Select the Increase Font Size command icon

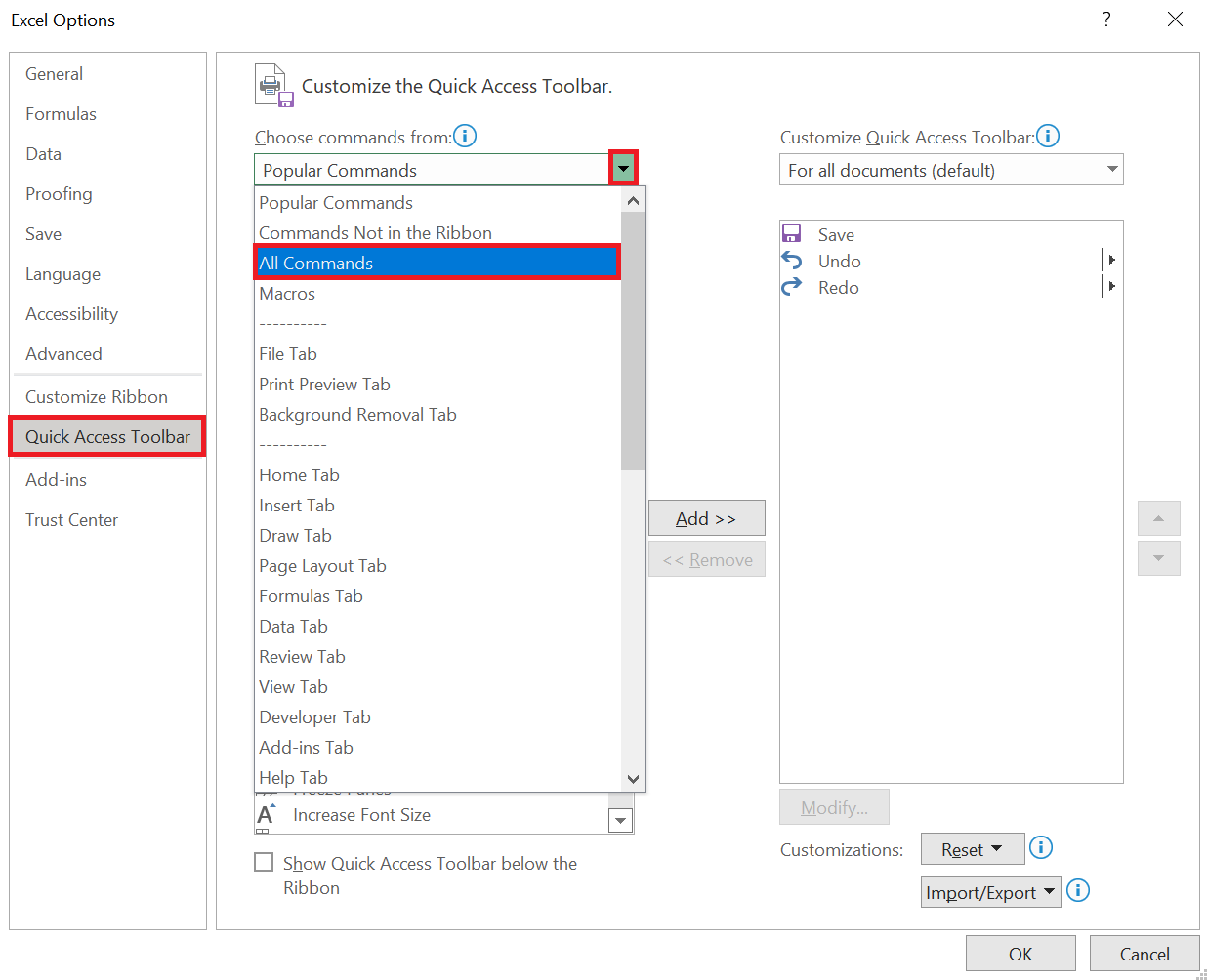click(x=266, y=814)
